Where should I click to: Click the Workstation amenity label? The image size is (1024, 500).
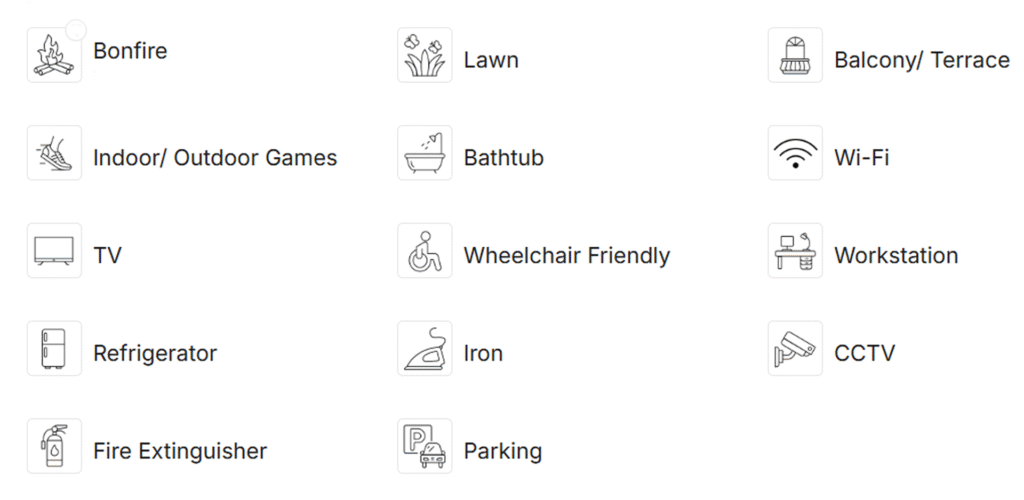(x=896, y=256)
